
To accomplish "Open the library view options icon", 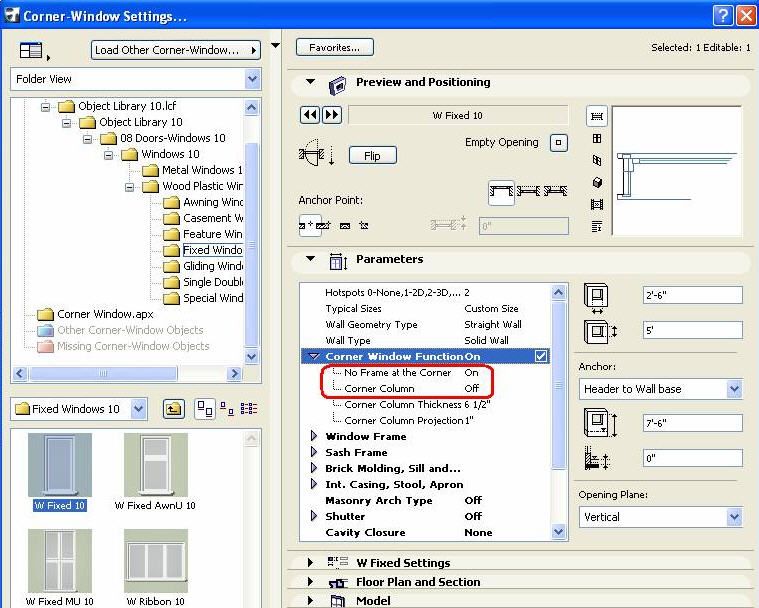I will tap(31, 50).
